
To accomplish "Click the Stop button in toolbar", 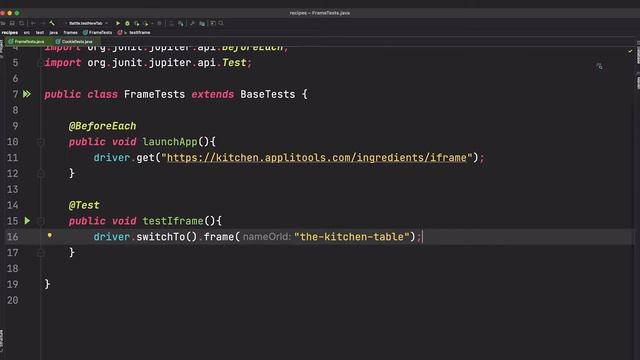I will click(x=160, y=23).
